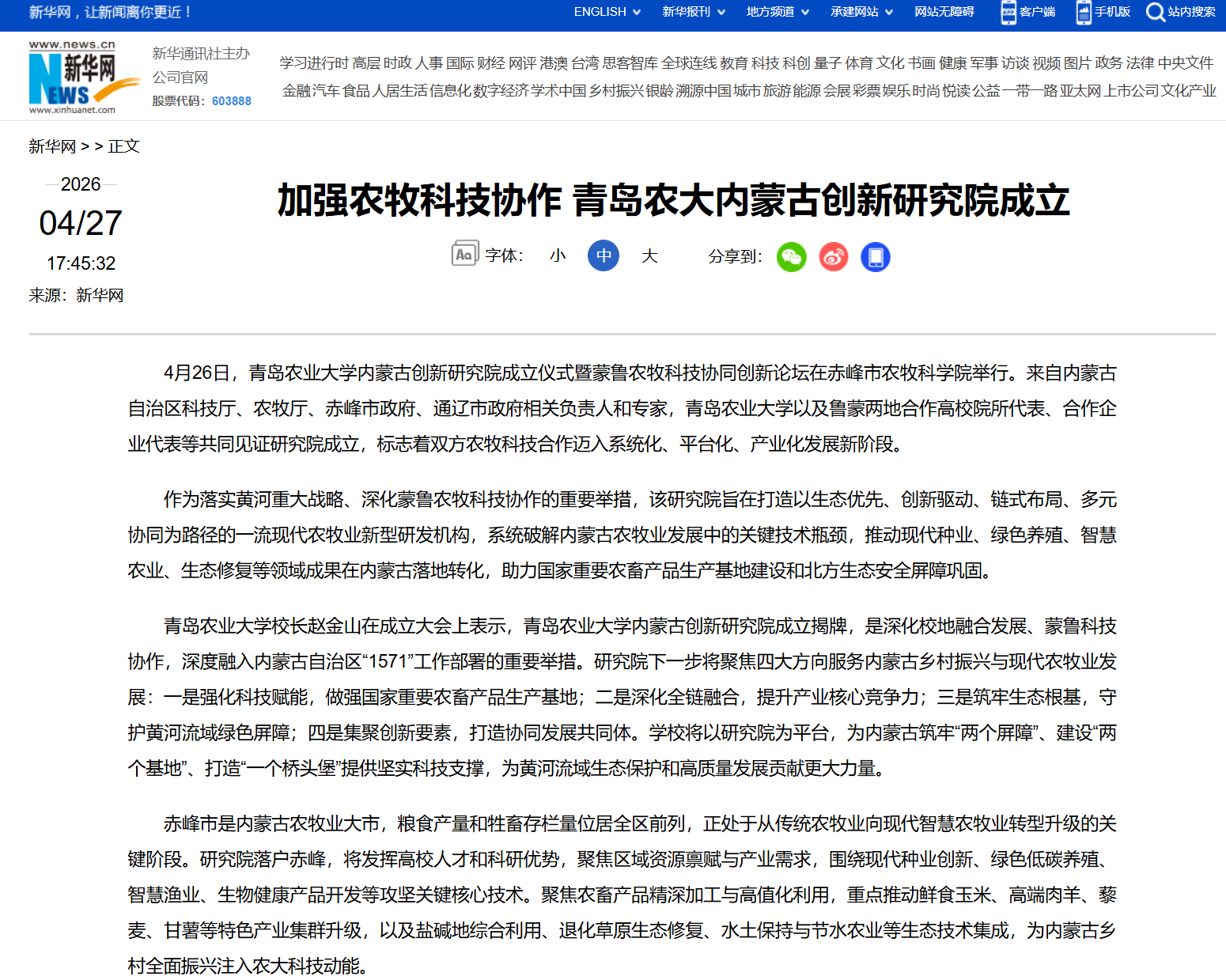Click the Xinhuanet News logo
1226x980 pixels.
click(73, 78)
